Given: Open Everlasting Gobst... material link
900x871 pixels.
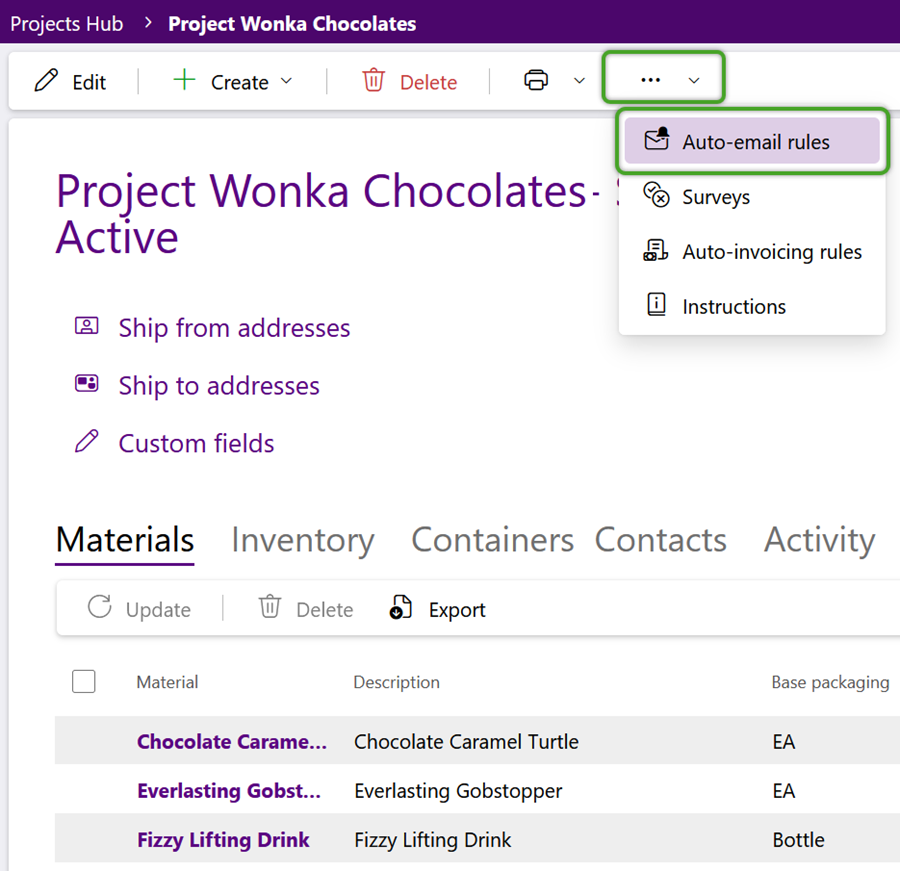Looking at the screenshot, I should point(229,791).
